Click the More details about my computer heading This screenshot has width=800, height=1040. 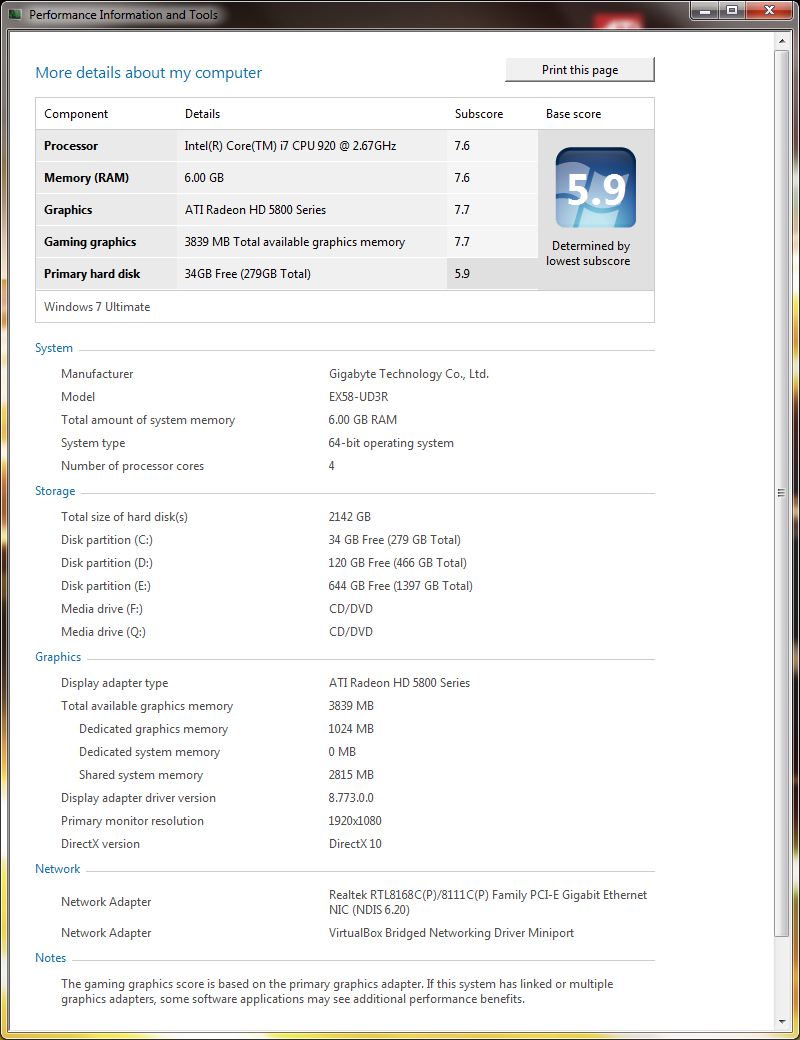pos(149,73)
